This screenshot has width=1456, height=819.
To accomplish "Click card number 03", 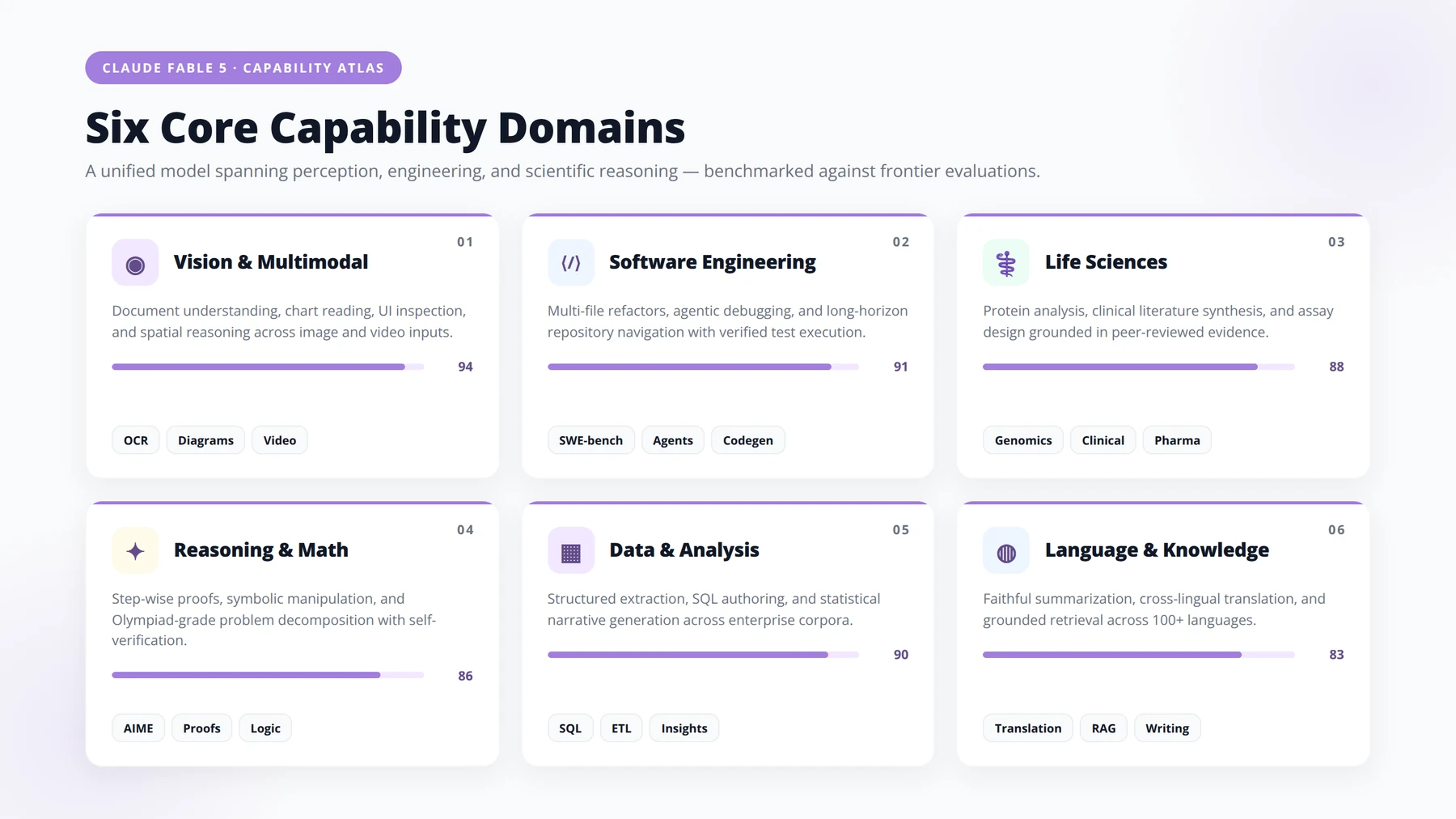I will (1336, 242).
